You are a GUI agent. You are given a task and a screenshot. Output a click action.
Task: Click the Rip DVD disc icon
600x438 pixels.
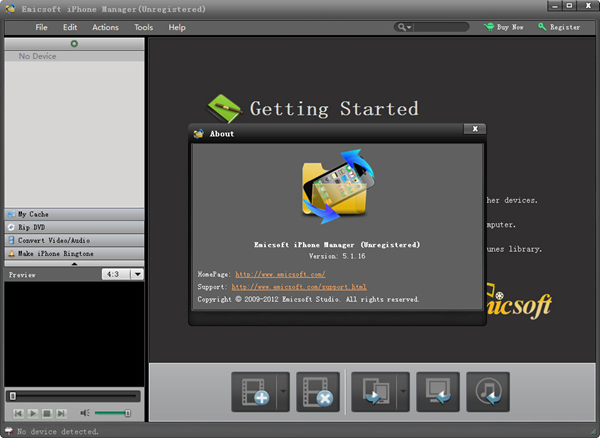[11, 227]
